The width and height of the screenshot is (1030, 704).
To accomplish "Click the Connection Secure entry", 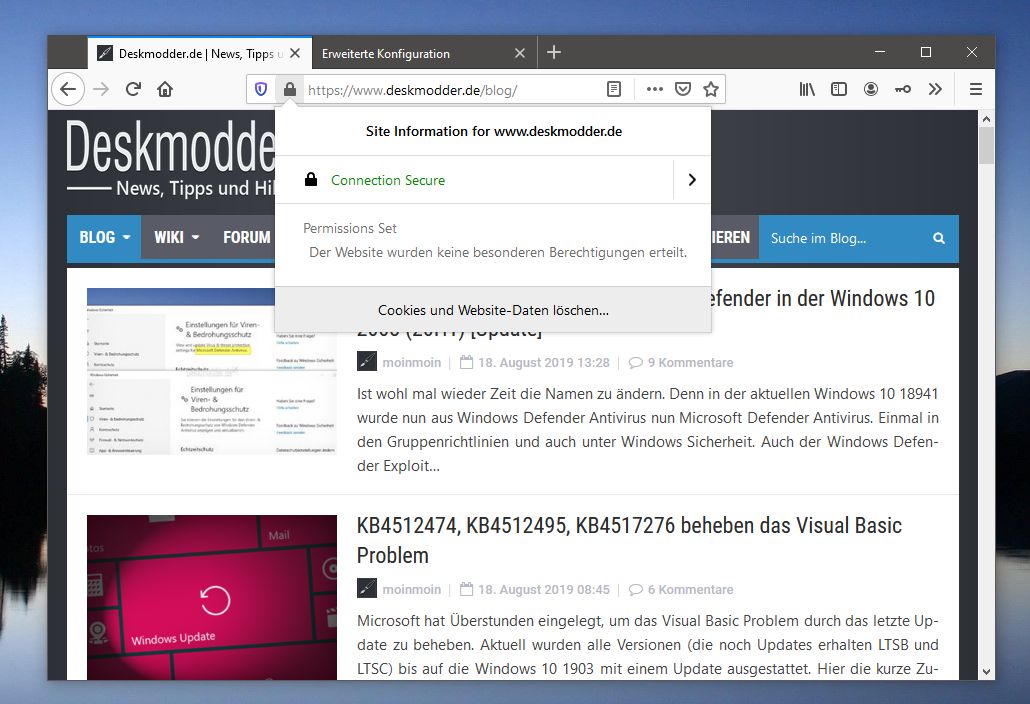I will click(x=388, y=180).
